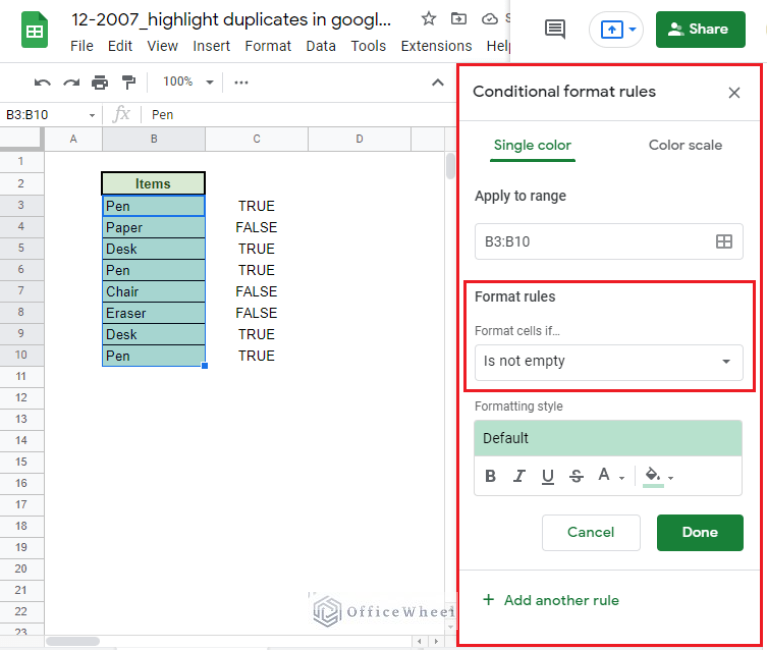
Task: Open the 'Is not empty' condition dropdown
Action: tap(609, 362)
